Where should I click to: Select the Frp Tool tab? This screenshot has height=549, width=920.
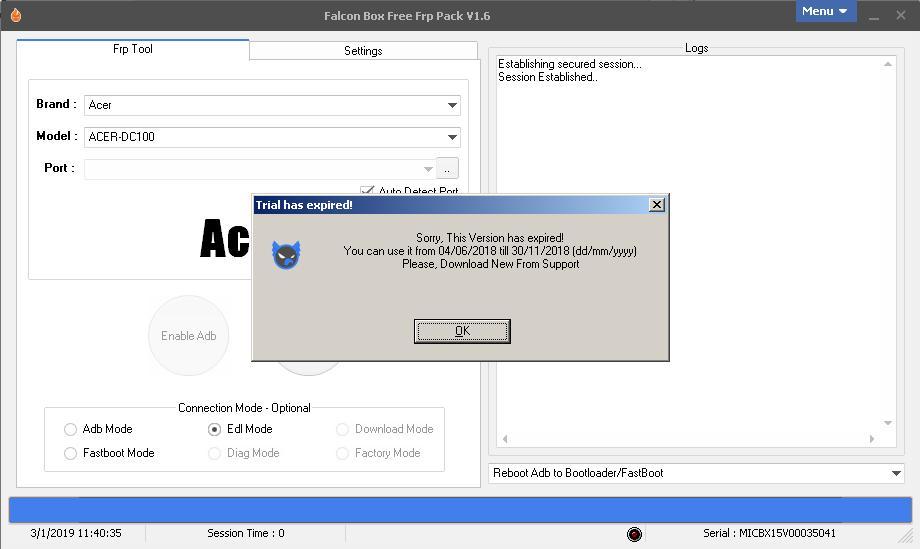pyautogui.click(x=133, y=49)
